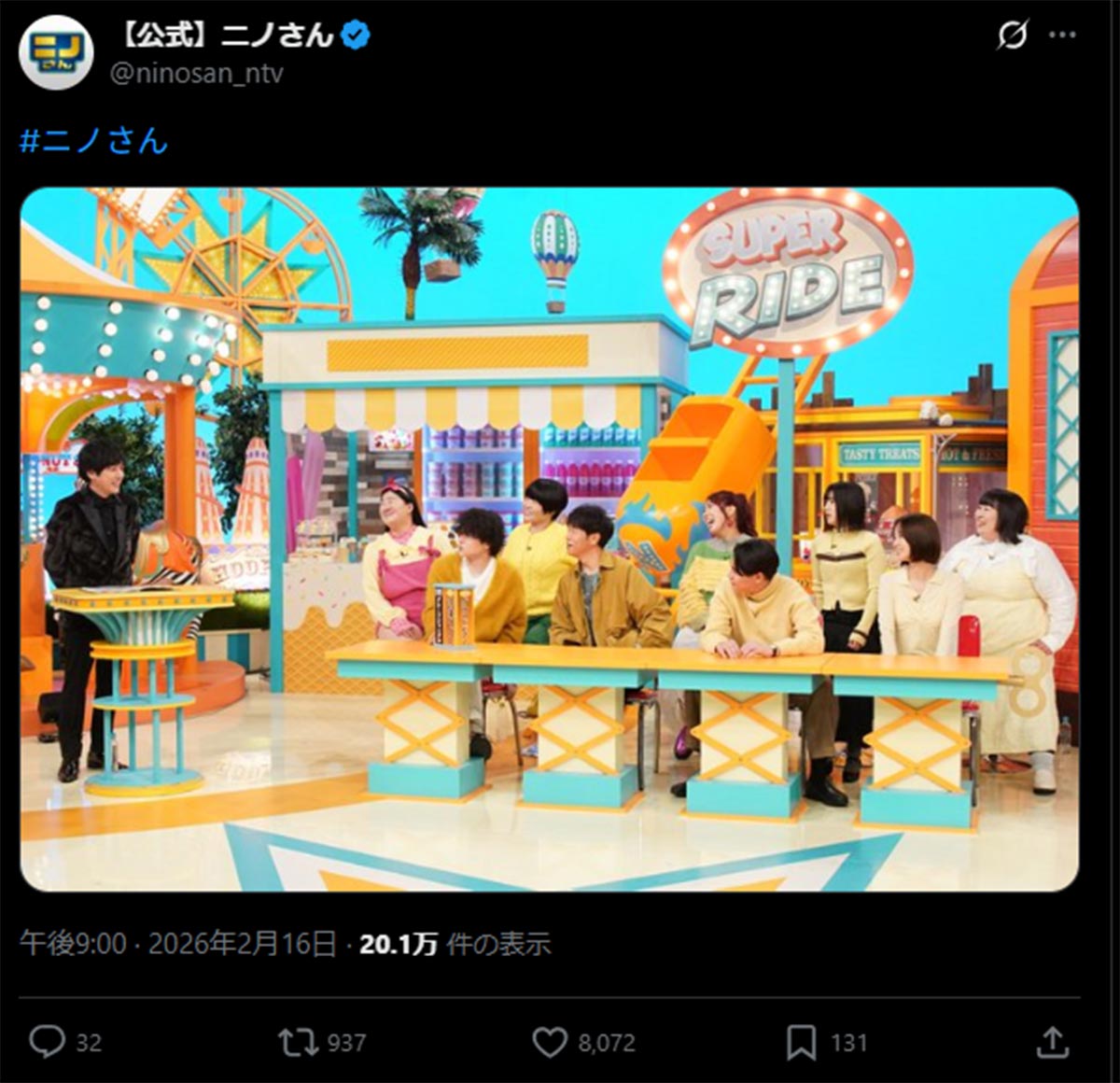This screenshot has height=1083, width=1120.
Task: Click the 32 replies count
Action: [89, 1043]
